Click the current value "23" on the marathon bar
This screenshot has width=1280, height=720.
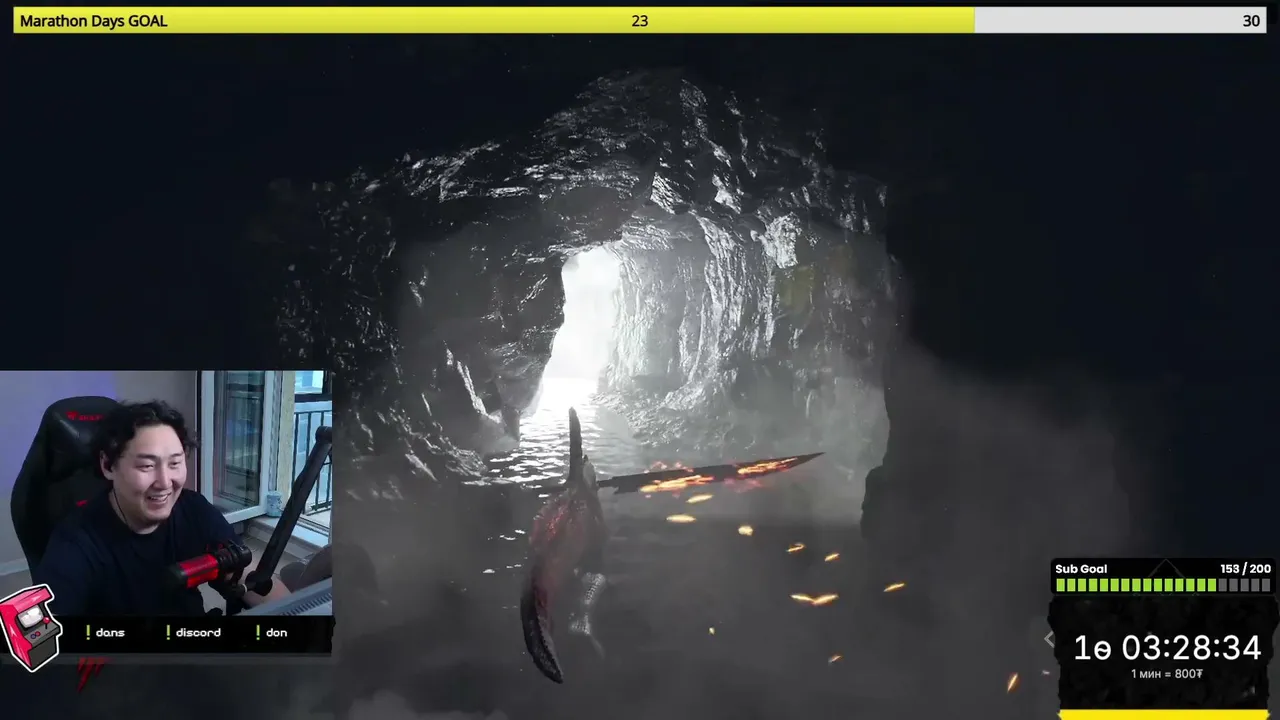640,21
